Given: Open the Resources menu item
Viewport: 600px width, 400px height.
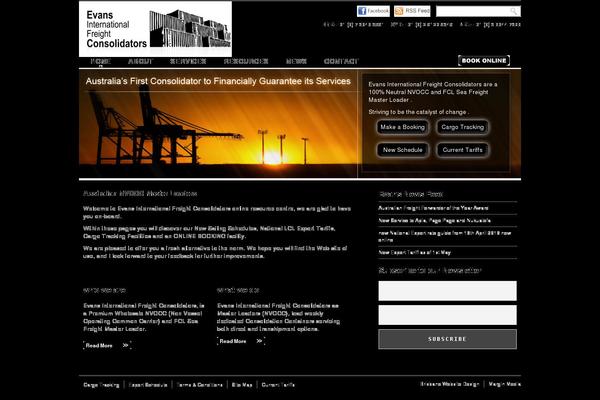Looking at the screenshot, I should point(246,61).
